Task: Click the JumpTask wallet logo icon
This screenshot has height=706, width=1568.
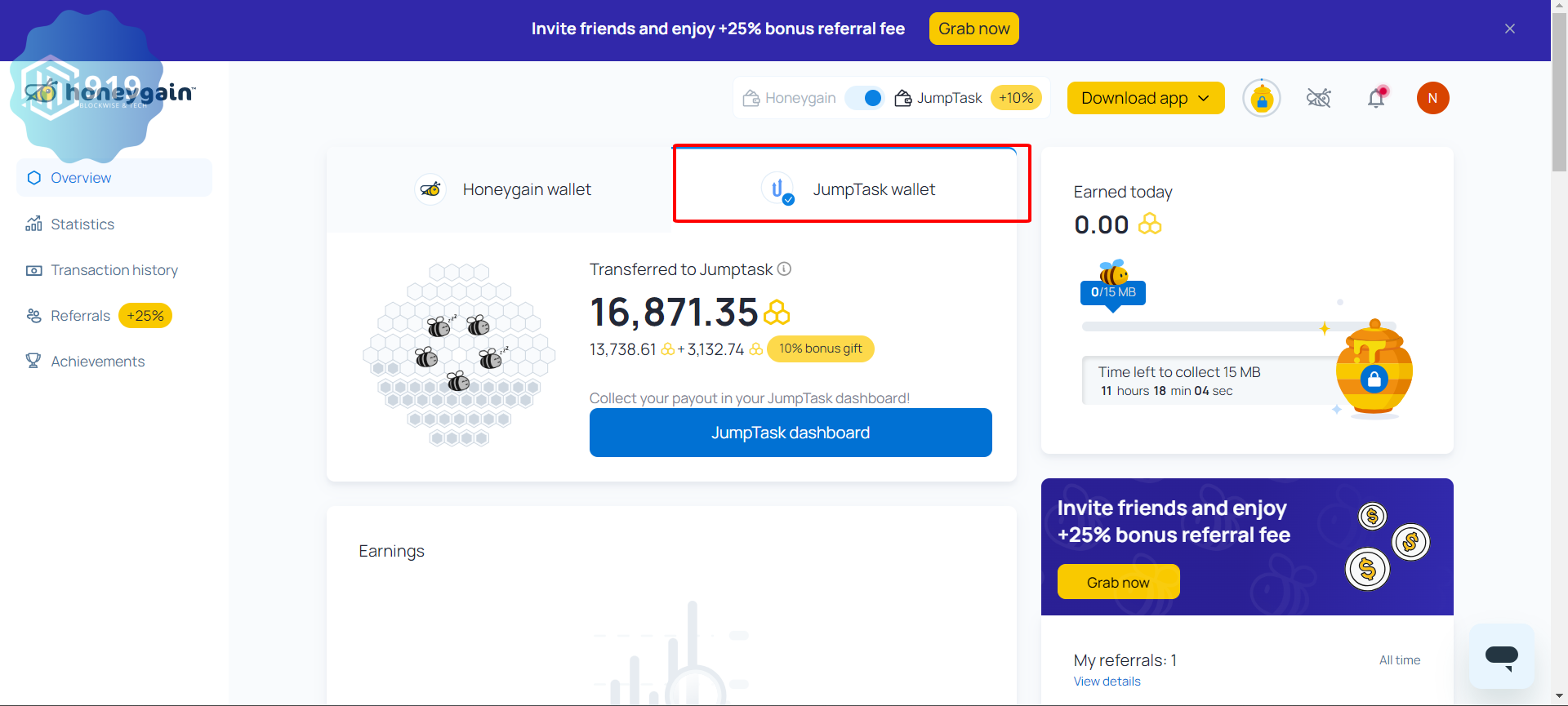Action: coord(777,189)
